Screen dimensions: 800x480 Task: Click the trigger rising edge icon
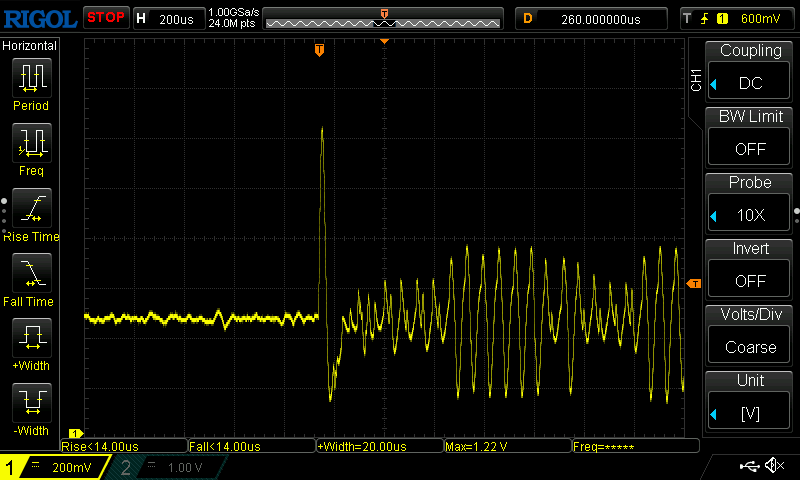pos(705,19)
